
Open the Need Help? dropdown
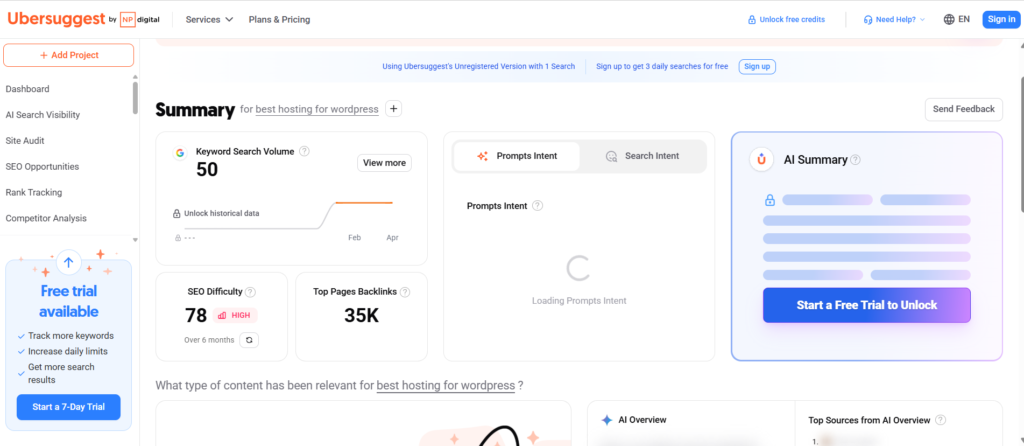tap(894, 20)
